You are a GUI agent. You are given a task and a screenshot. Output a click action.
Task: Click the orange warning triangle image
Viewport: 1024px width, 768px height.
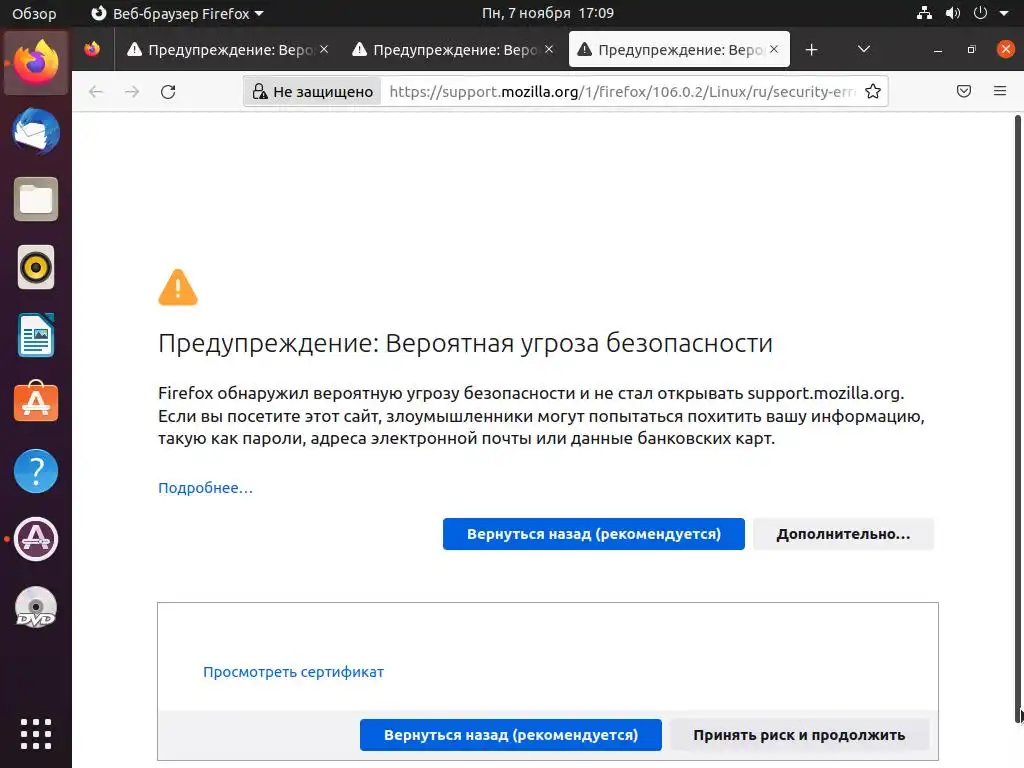(178, 287)
